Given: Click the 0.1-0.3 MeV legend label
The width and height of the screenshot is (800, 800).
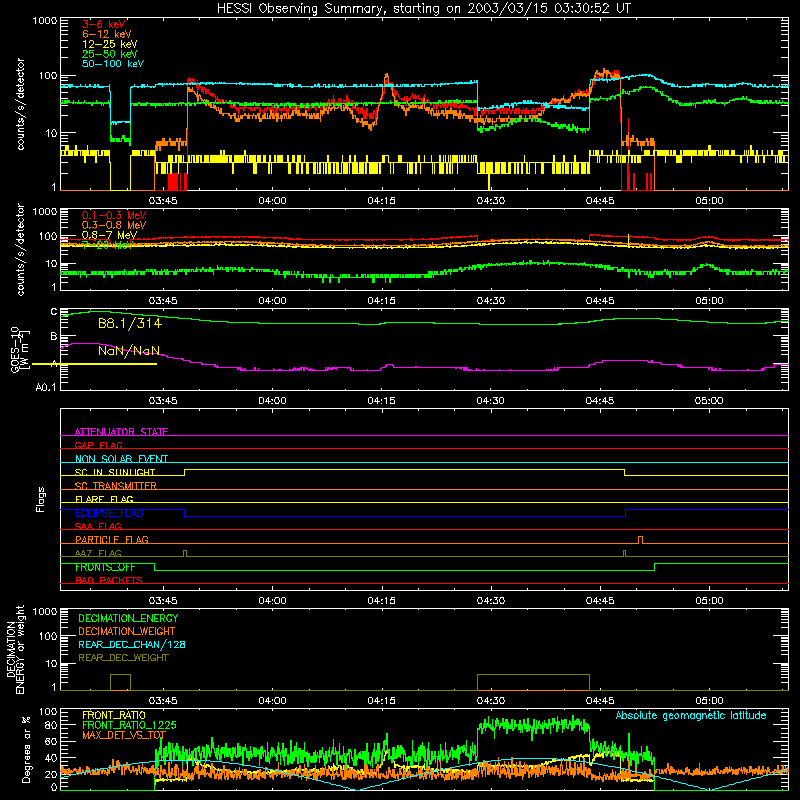Looking at the screenshot, I should (114, 215).
